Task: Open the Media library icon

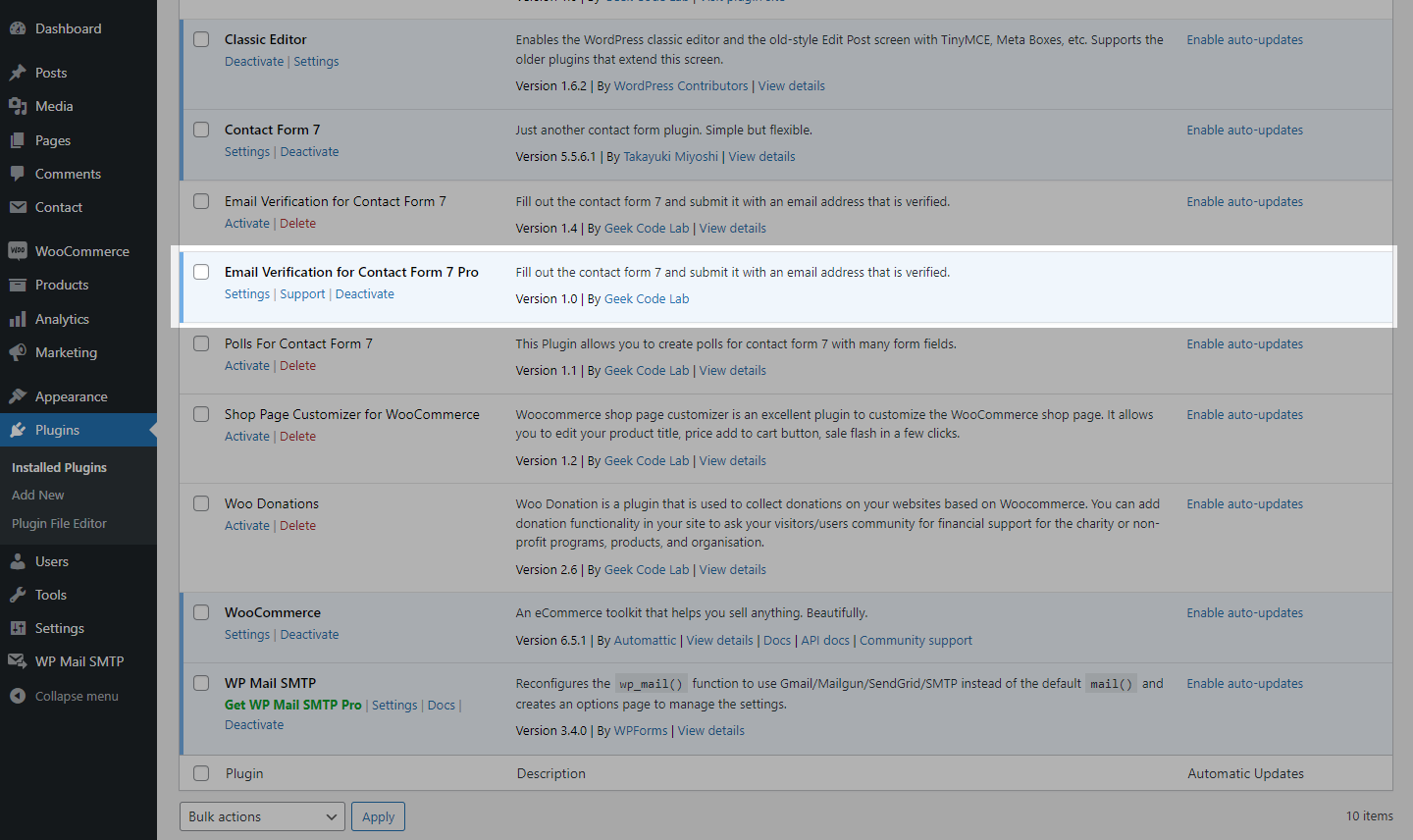Action: tap(18, 106)
